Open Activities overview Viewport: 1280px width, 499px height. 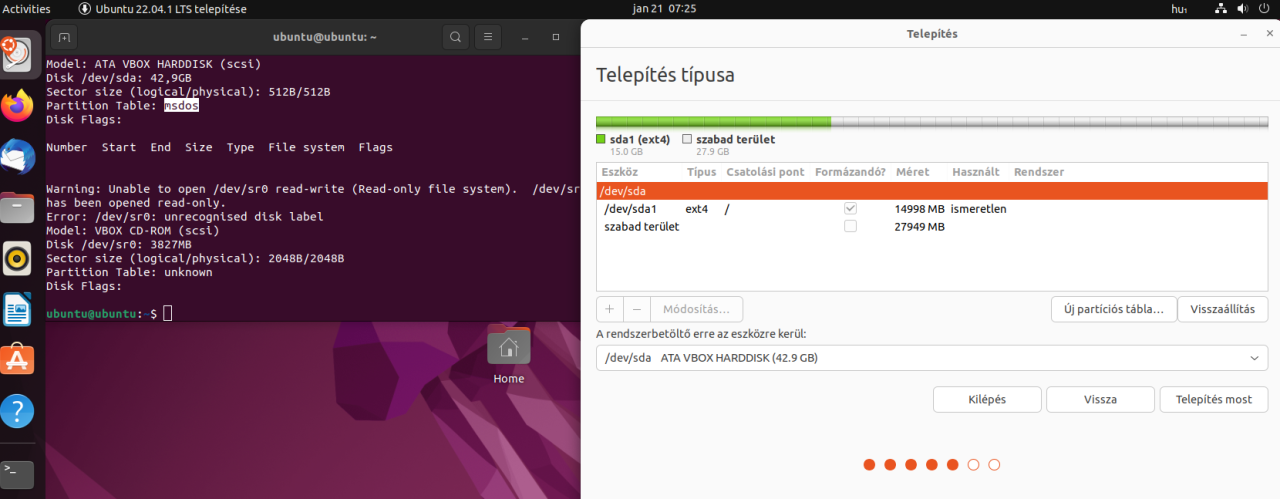click(x=27, y=8)
